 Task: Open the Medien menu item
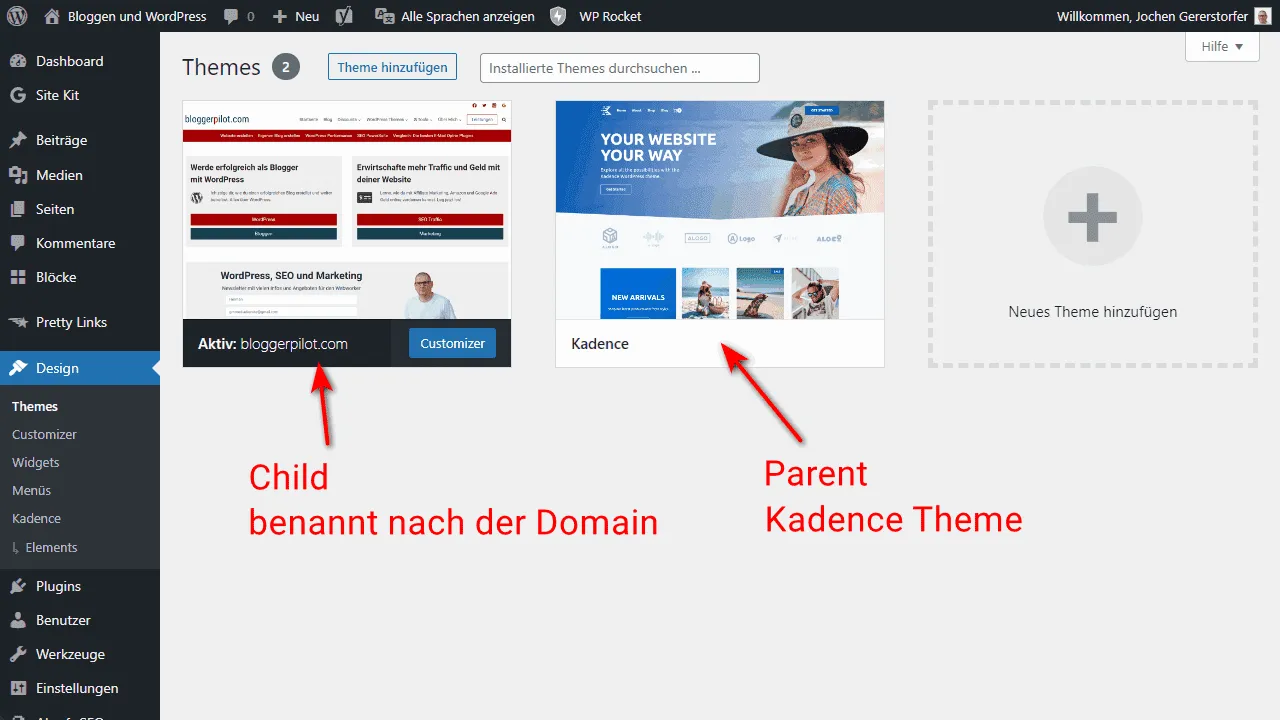tap(80, 175)
